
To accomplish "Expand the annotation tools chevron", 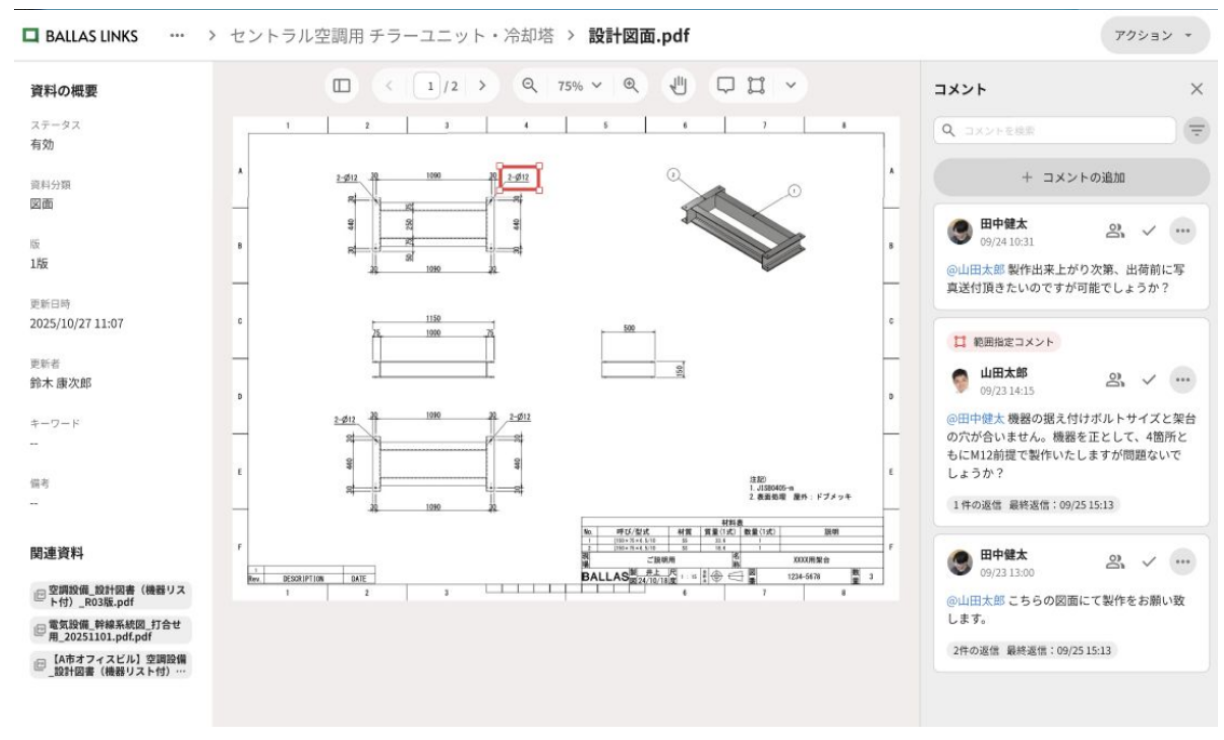I will pos(792,87).
